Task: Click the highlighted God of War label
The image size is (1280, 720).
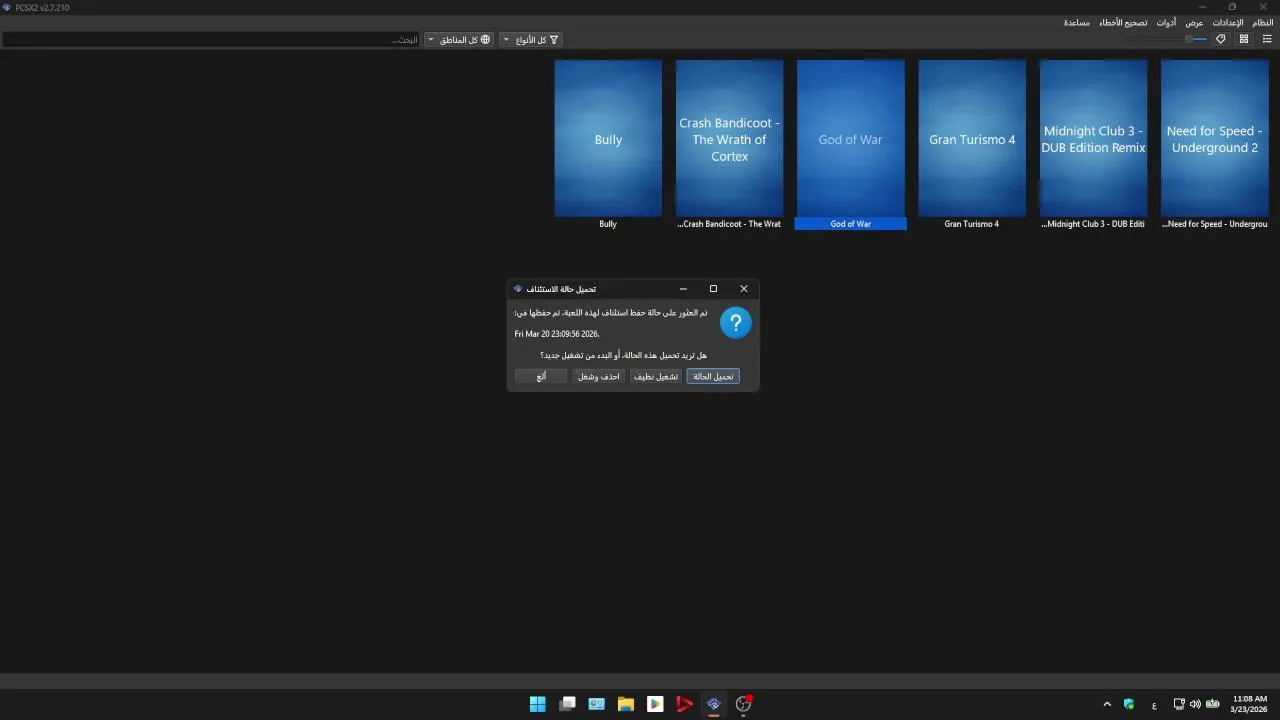Action: (851, 224)
